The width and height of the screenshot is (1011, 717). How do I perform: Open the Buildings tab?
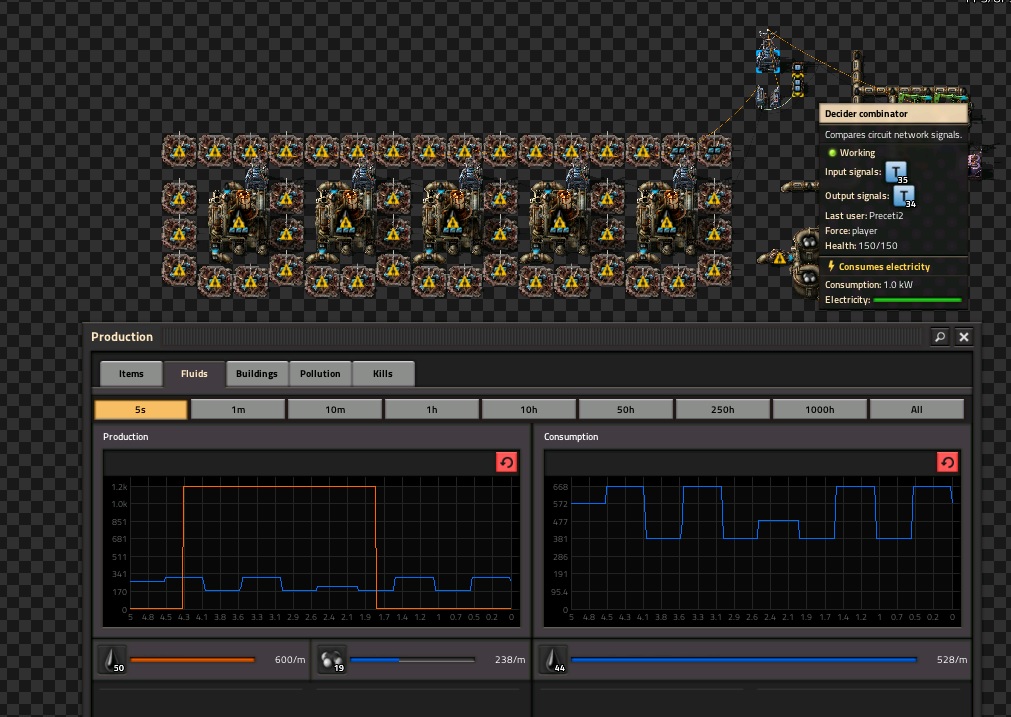coord(257,374)
